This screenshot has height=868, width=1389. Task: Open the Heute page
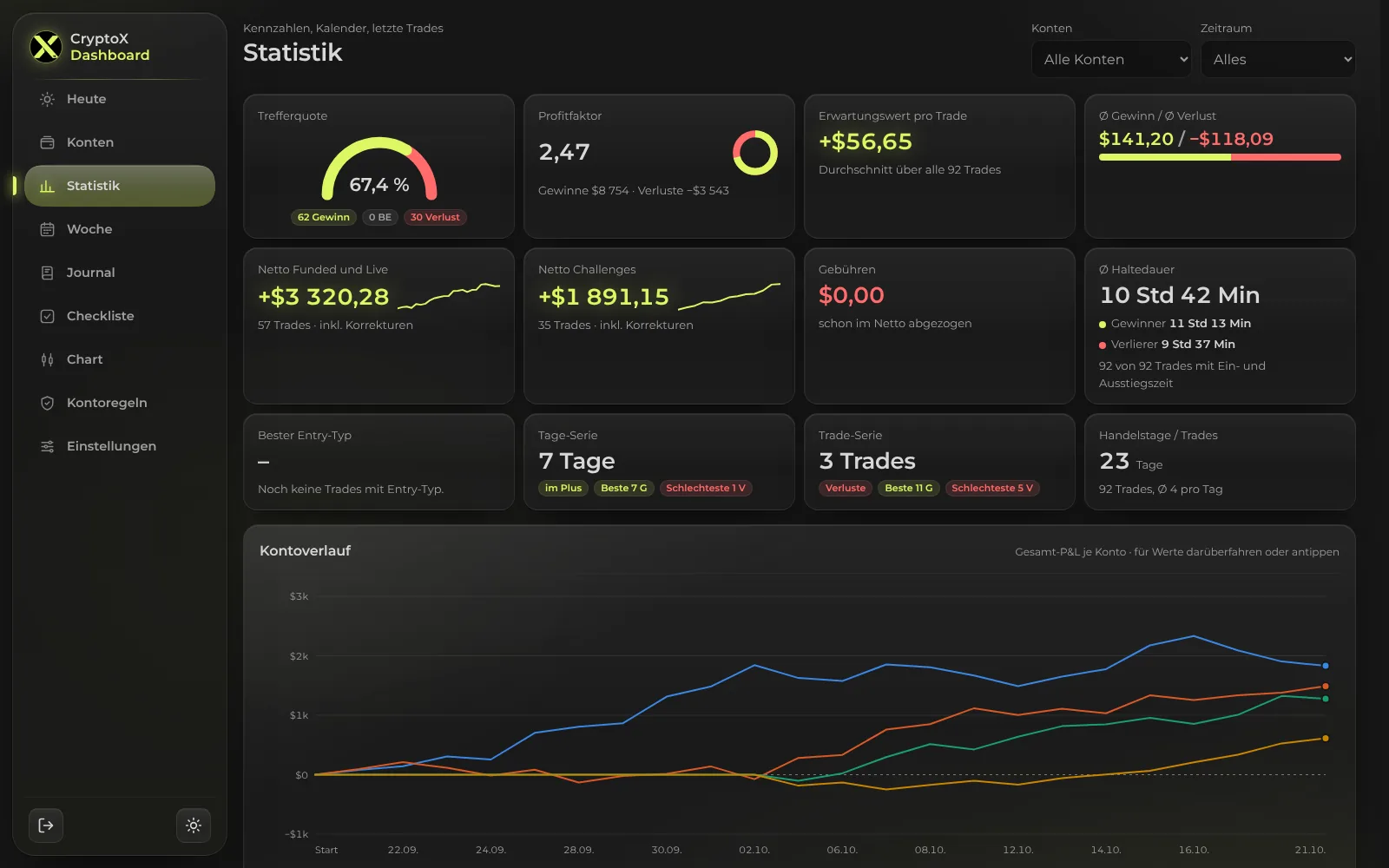coord(120,99)
